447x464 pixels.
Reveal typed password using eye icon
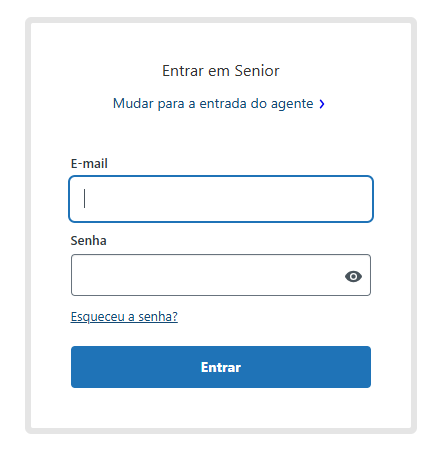(353, 276)
